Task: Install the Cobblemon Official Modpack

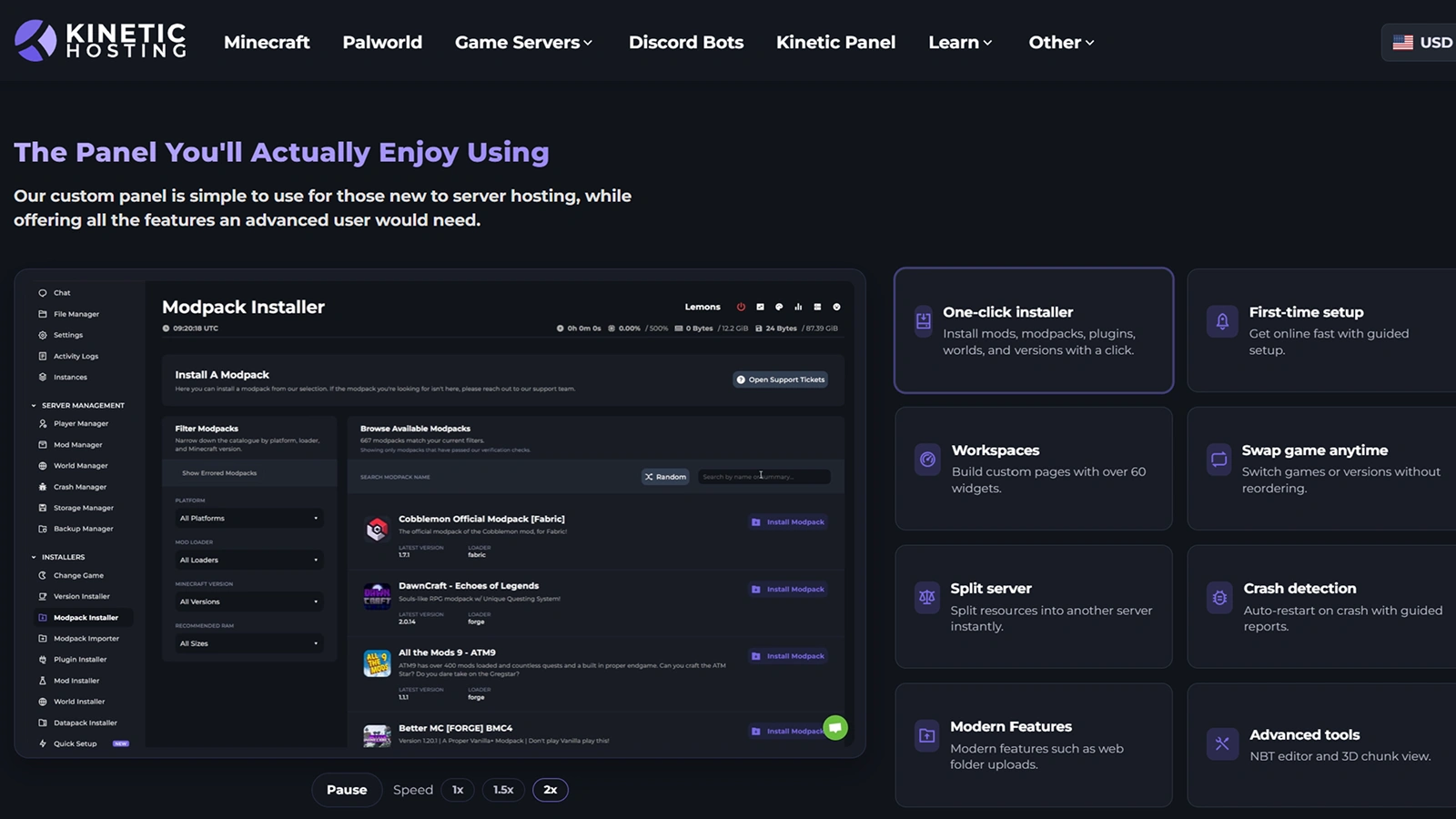Action: pyautogui.click(x=788, y=522)
